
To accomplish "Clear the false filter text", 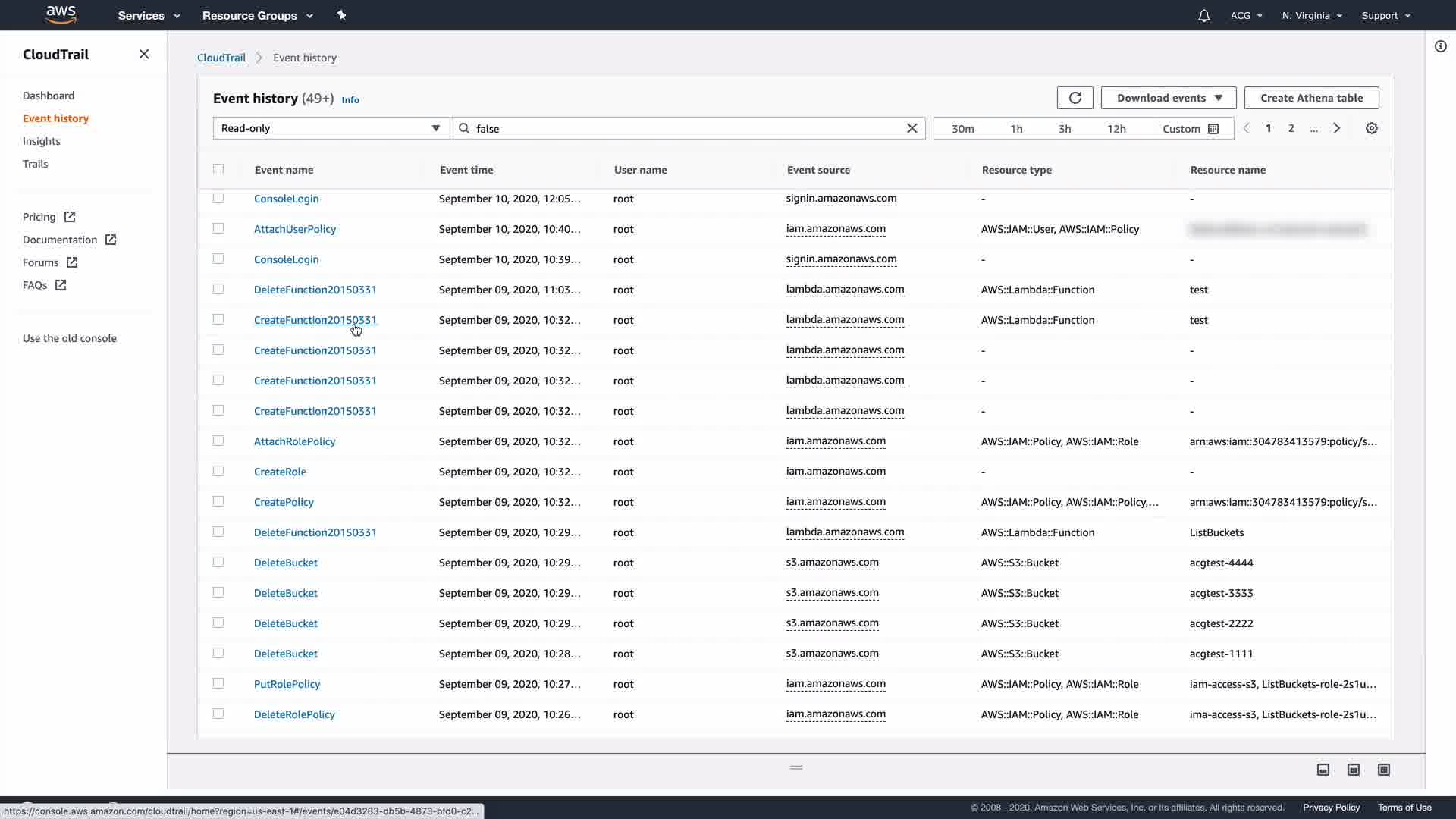I will [912, 129].
